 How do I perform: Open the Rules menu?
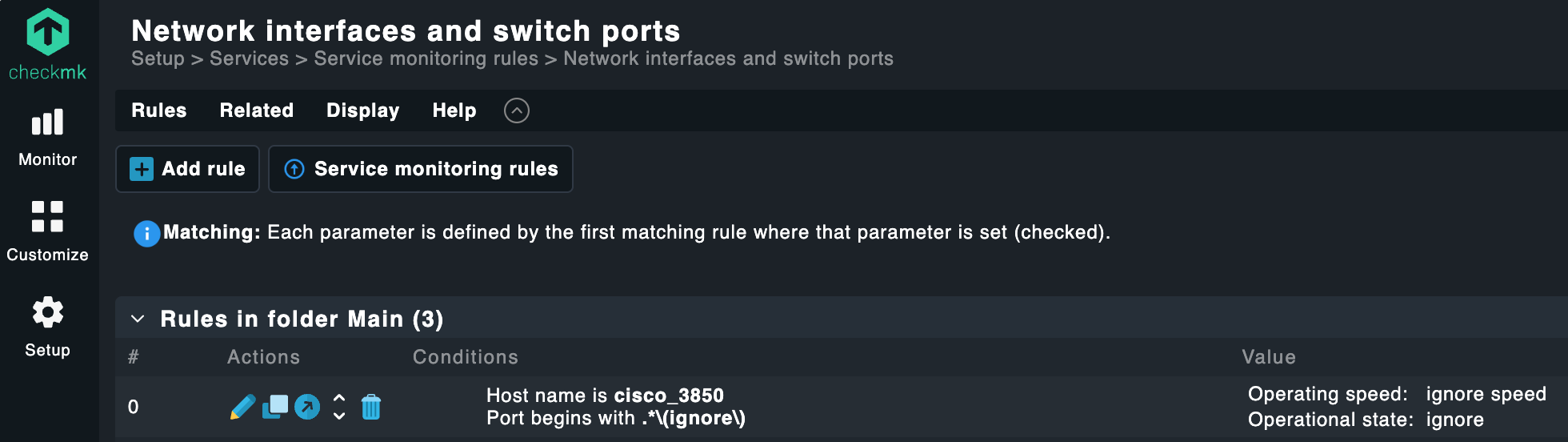coord(158,110)
